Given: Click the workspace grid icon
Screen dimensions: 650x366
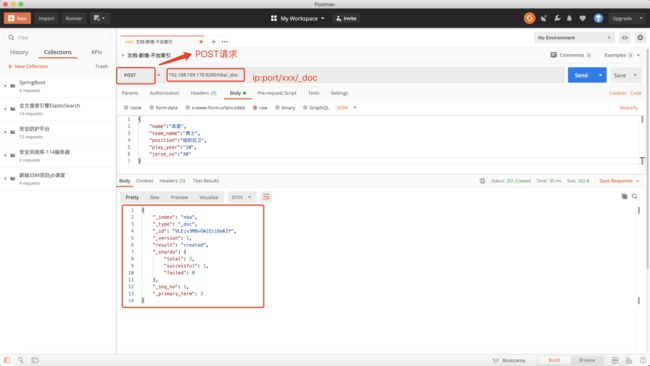Looking at the screenshot, I should pyautogui.click(x=274, y=18).
